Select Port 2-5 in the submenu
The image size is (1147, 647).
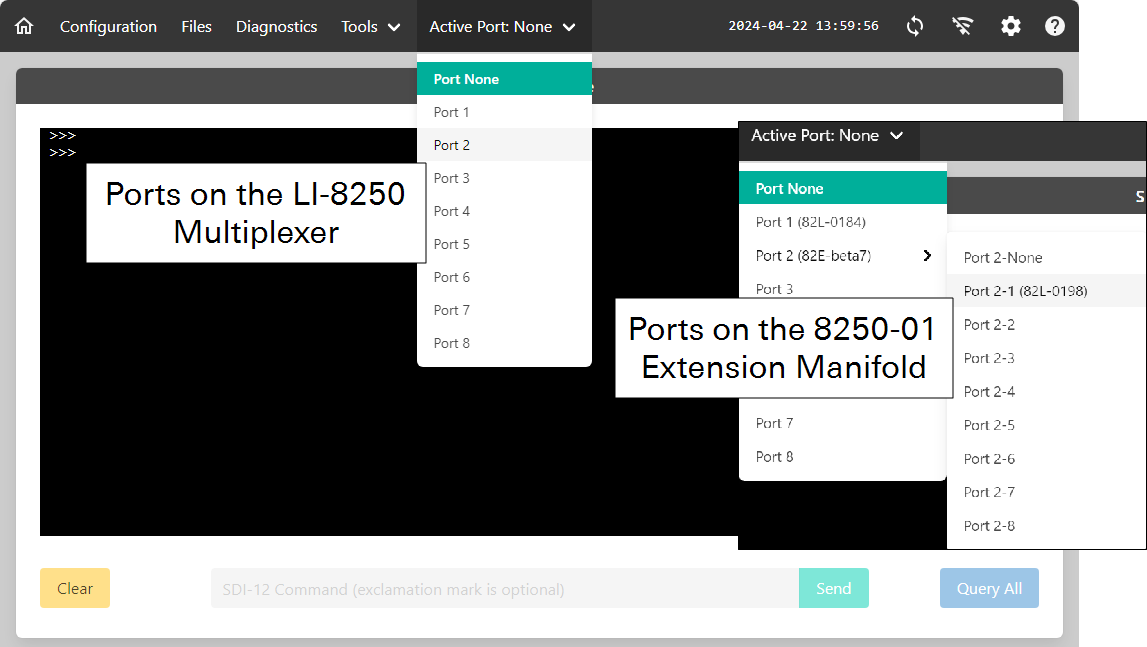tap(1046, 425)
